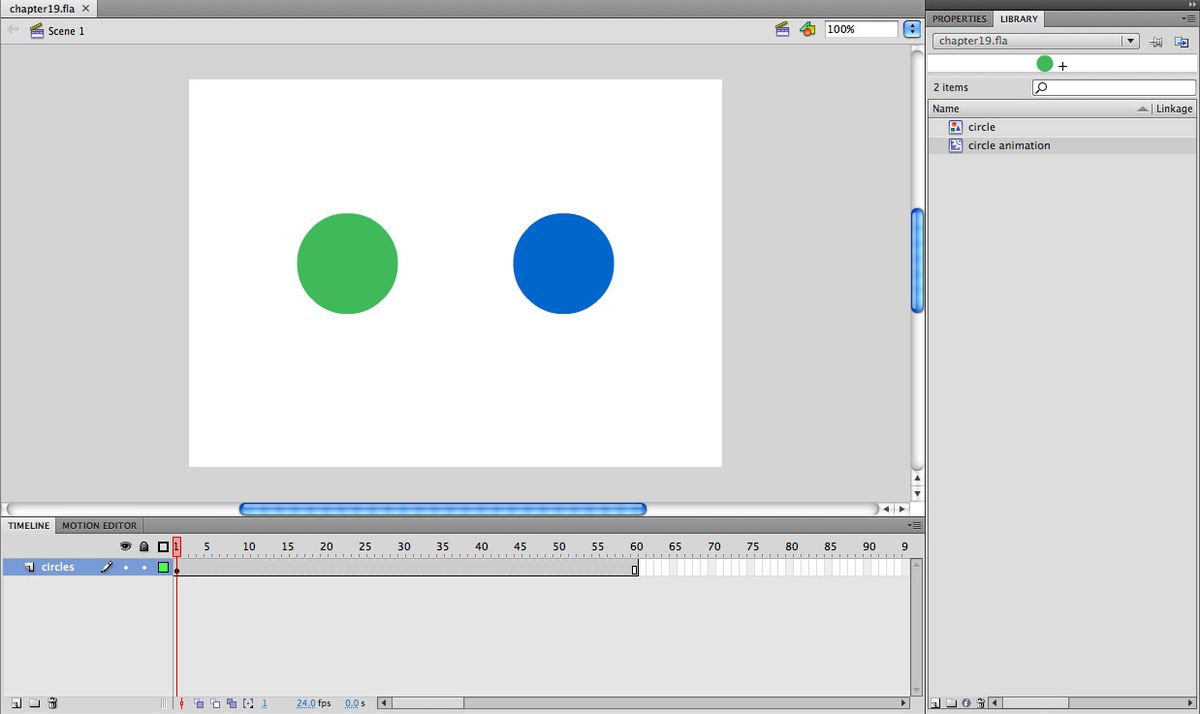
Task: Open the stage zoom level dropdown
Action: pyautogui.click(x=910, y=30)
